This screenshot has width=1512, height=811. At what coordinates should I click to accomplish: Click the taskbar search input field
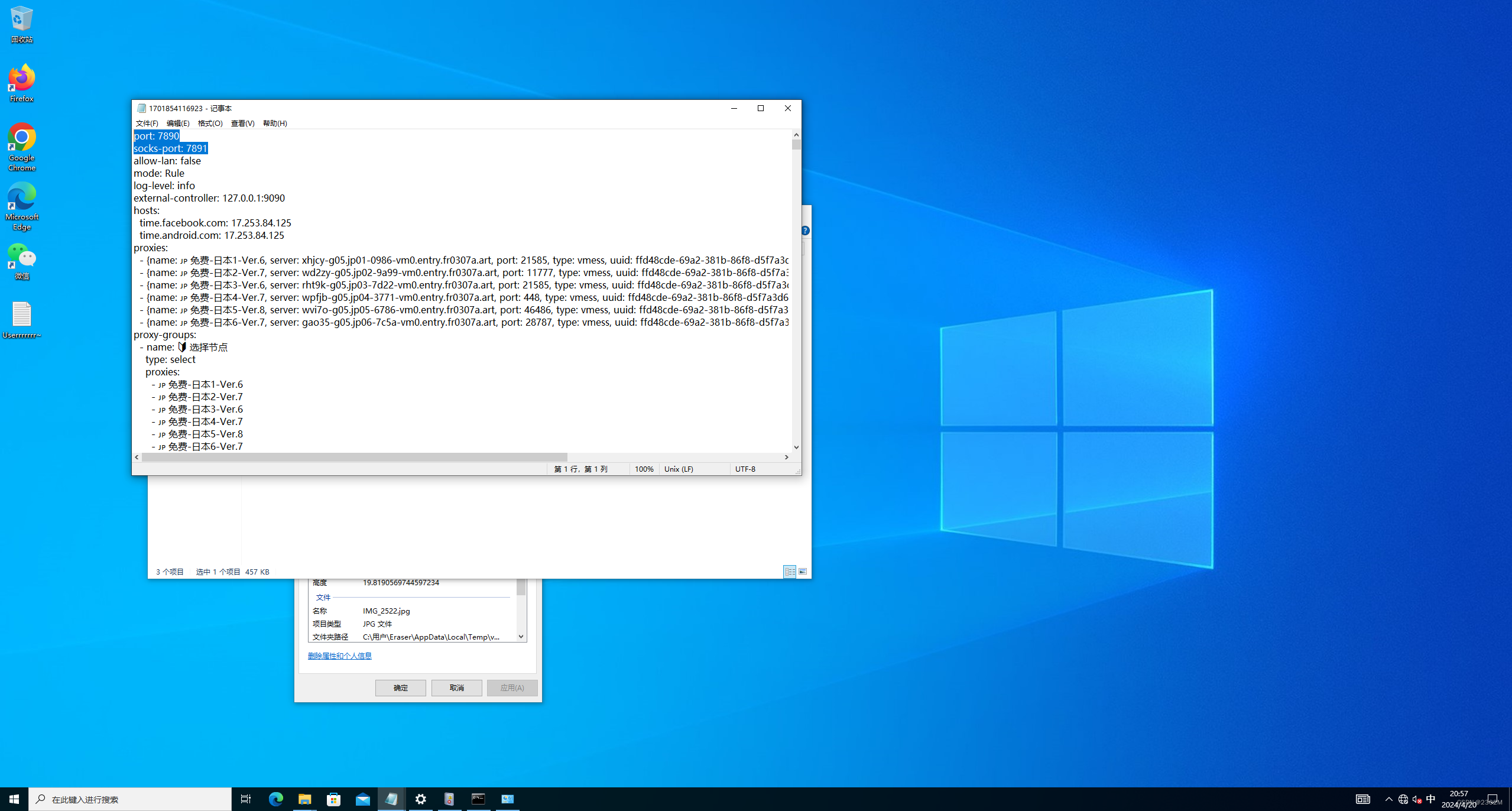[x=130, y=799]
